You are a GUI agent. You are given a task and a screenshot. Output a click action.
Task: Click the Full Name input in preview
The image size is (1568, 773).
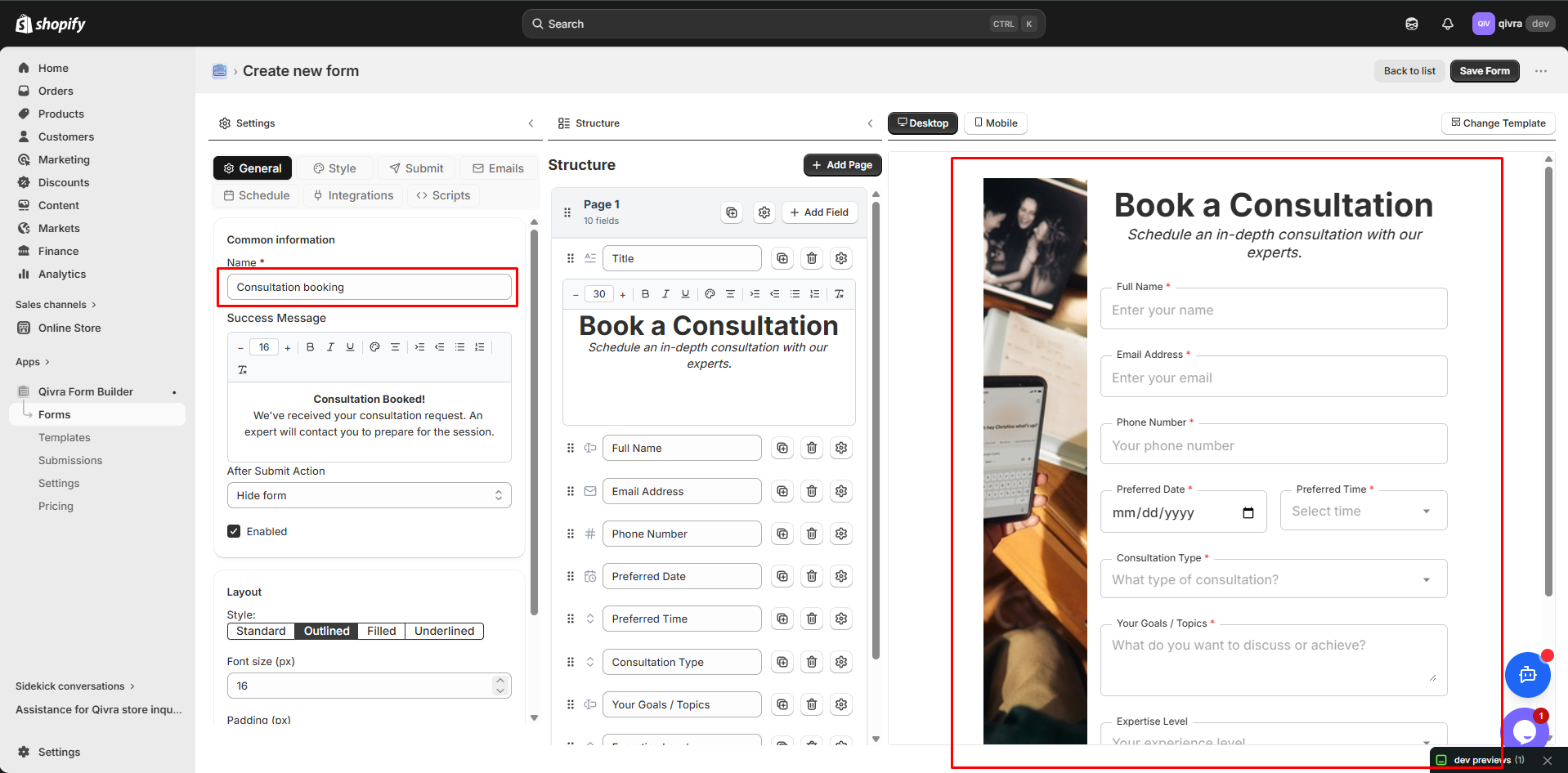point(1274,310)
